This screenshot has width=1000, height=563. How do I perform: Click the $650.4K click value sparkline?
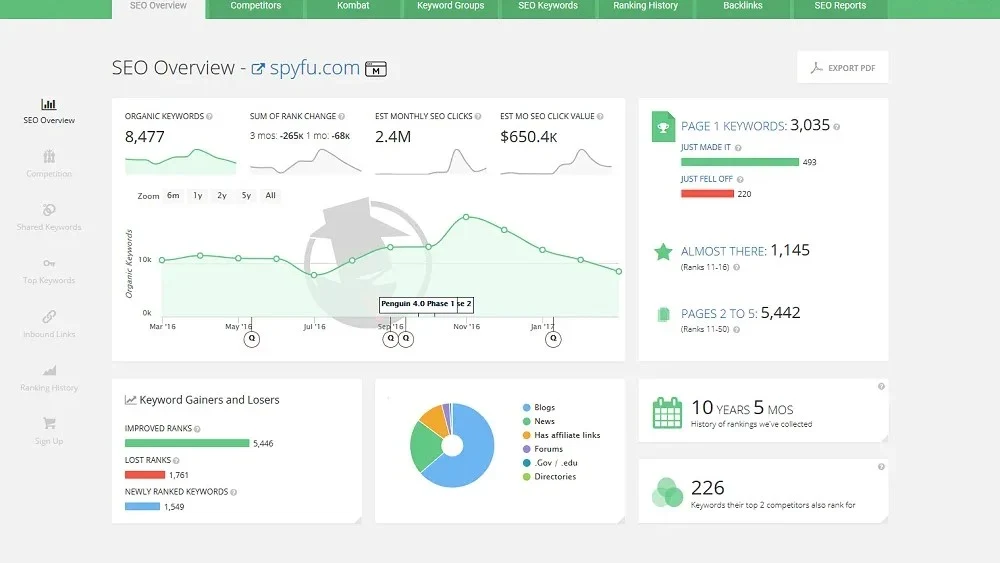tap(556, 161)
